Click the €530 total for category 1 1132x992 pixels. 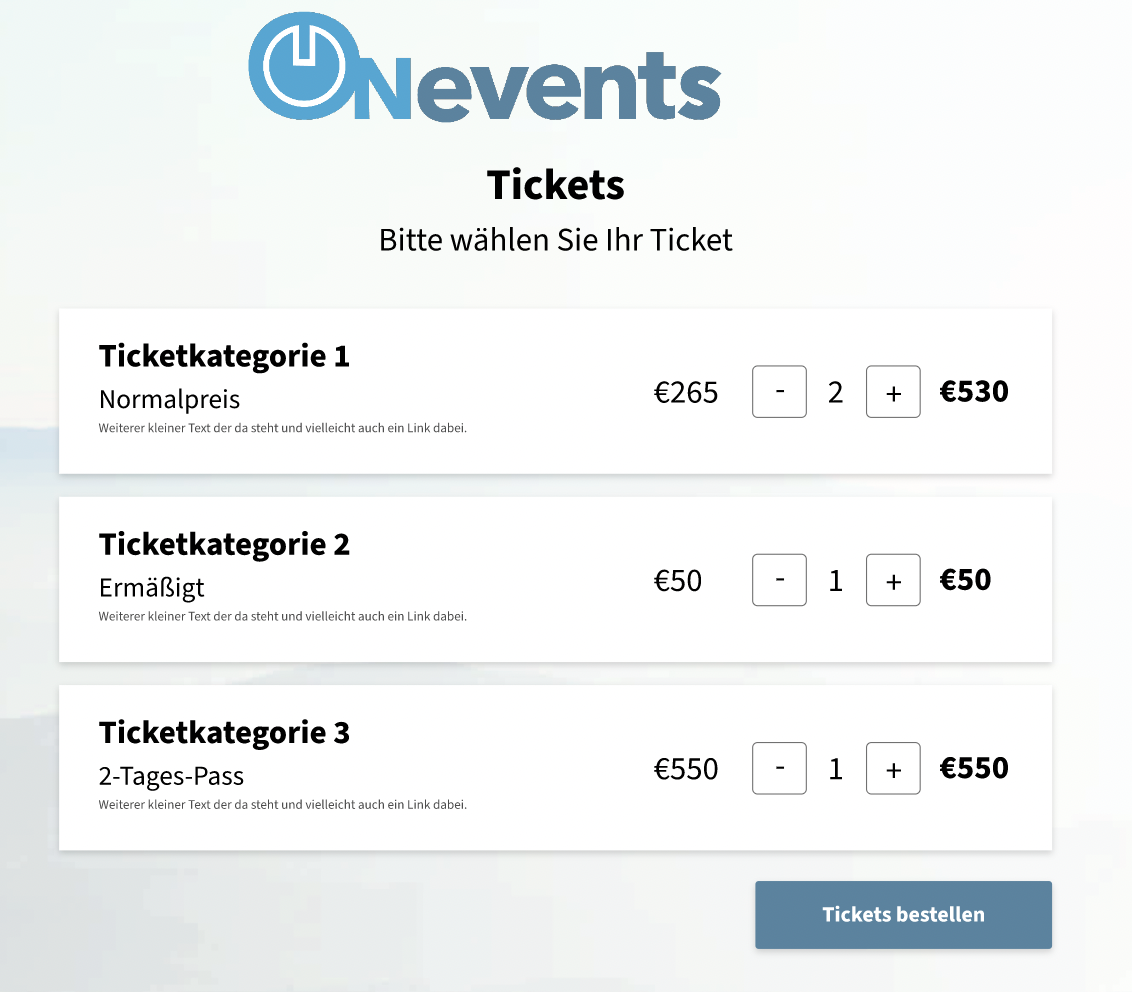[973, 391]
